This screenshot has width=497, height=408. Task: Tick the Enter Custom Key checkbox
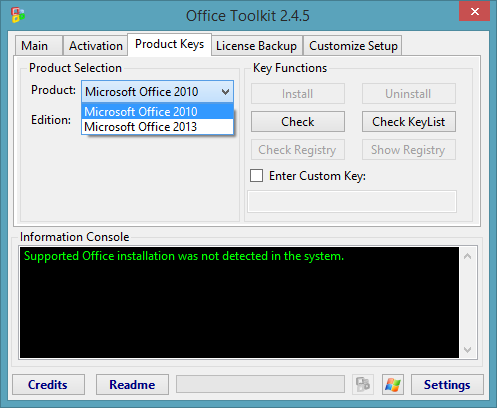256,175
